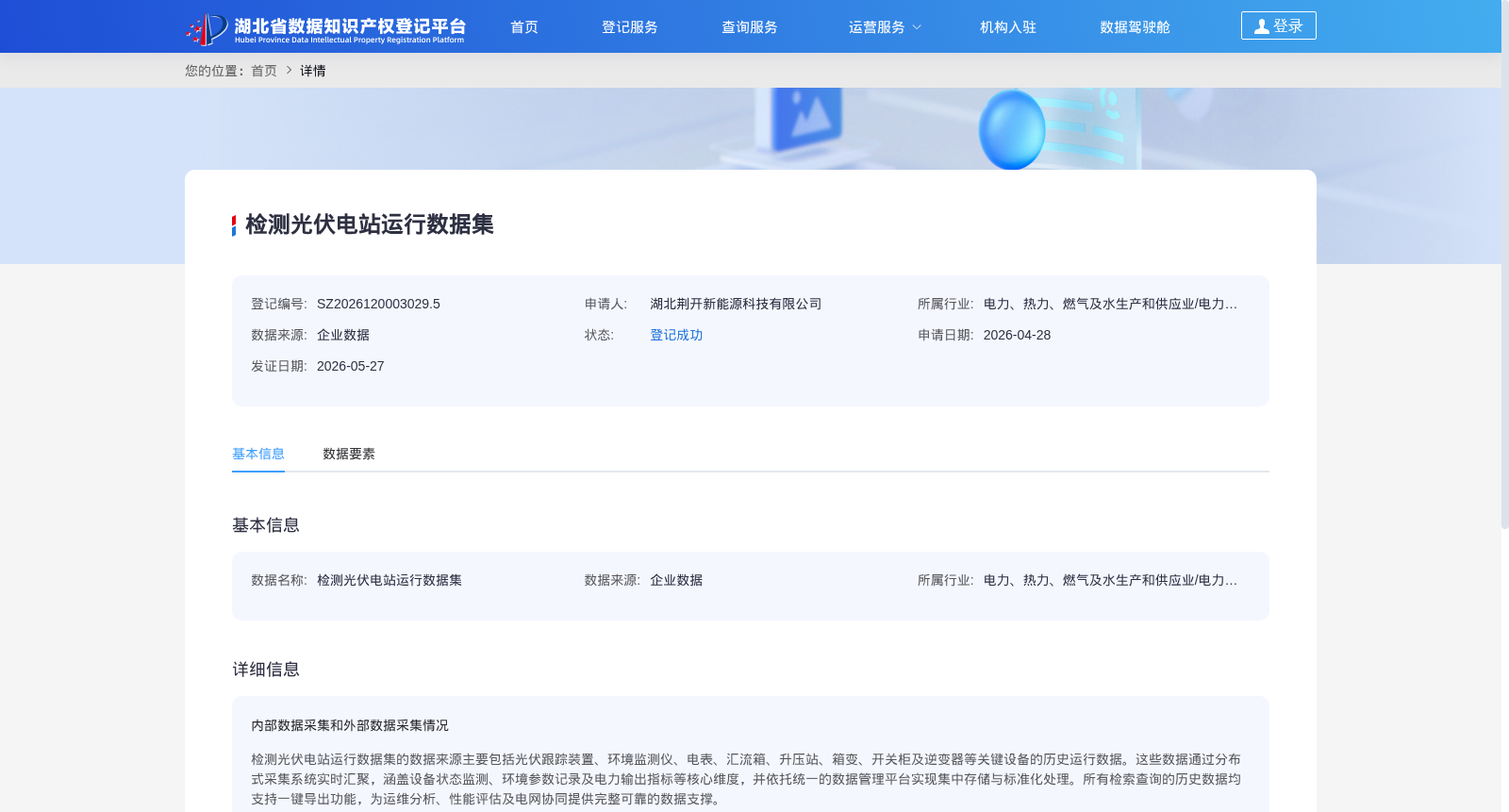Go to 机构入驻 page
Image resolution: width=1509 pixels, height=812 pixels.
click(x=1008, y=27)
